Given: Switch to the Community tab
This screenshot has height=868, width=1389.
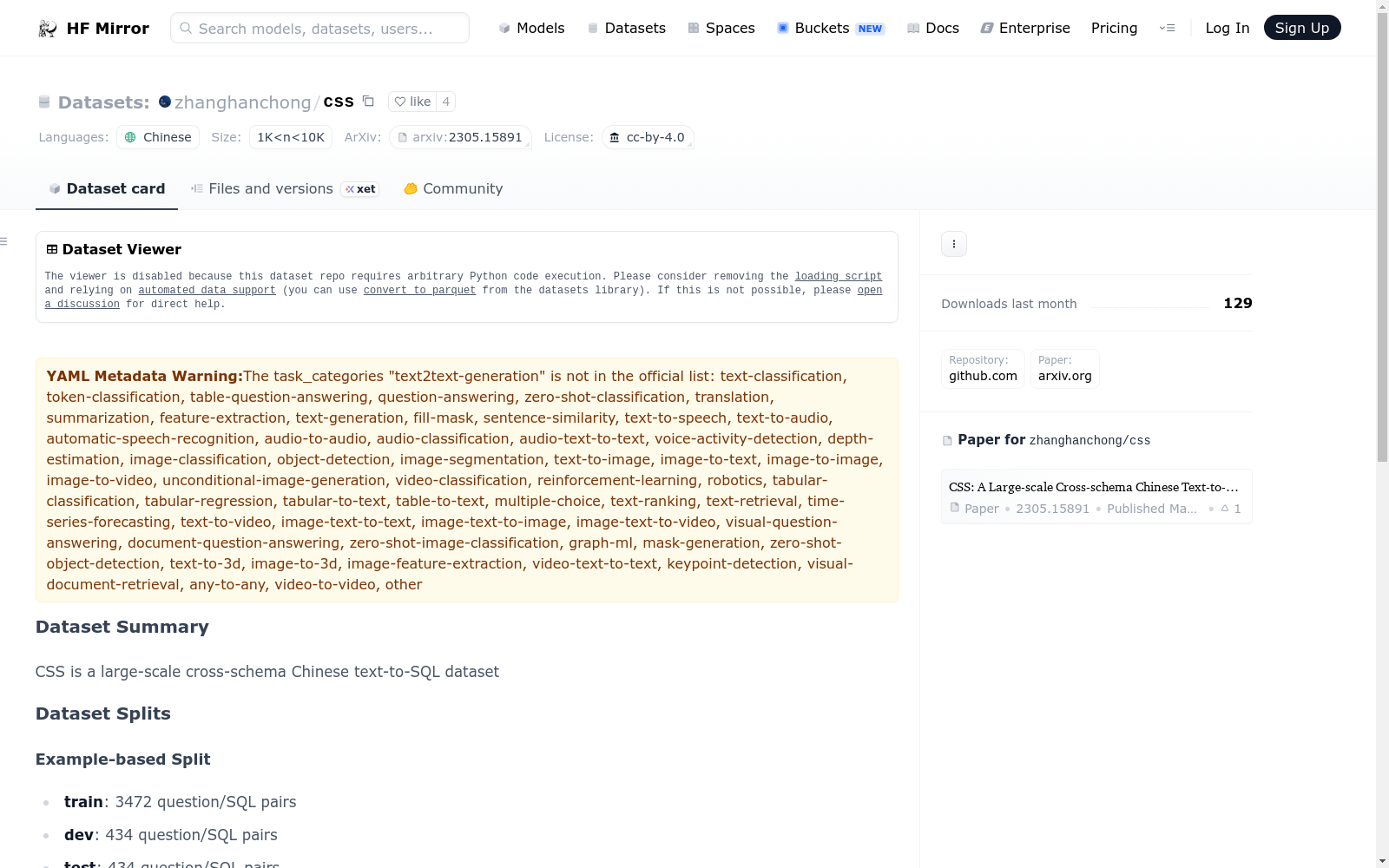Looking at the screenshot, I should pyautogui.click(x=453, y=188).
